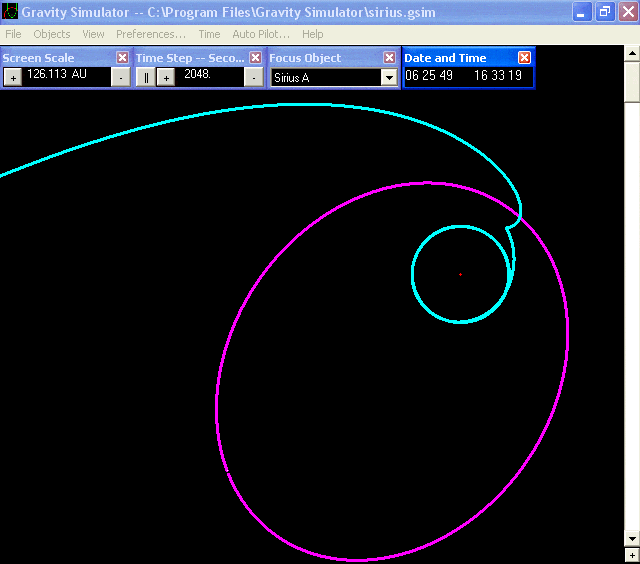Expand the Focus Object dropdown arrow
640x564 pixels.
tap(389, 78)
